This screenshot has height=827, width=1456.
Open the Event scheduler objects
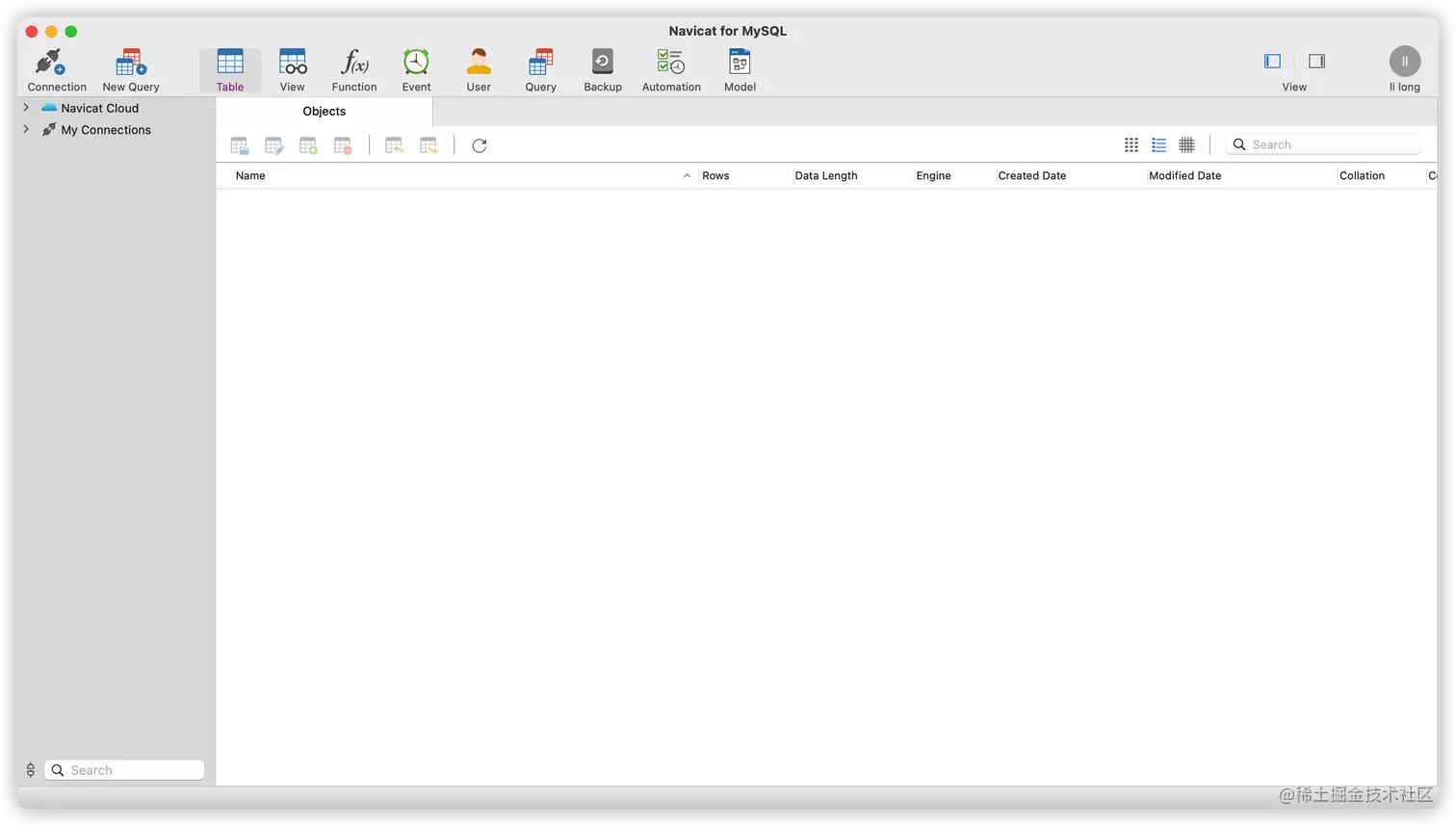pyautogui.click(x=416, y=70)
